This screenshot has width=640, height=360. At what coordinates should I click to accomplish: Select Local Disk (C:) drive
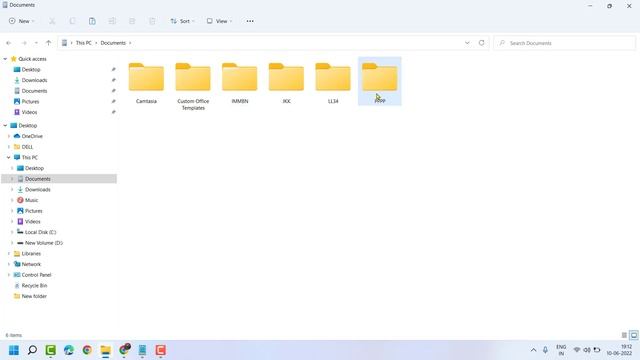[x=40, y=232]
